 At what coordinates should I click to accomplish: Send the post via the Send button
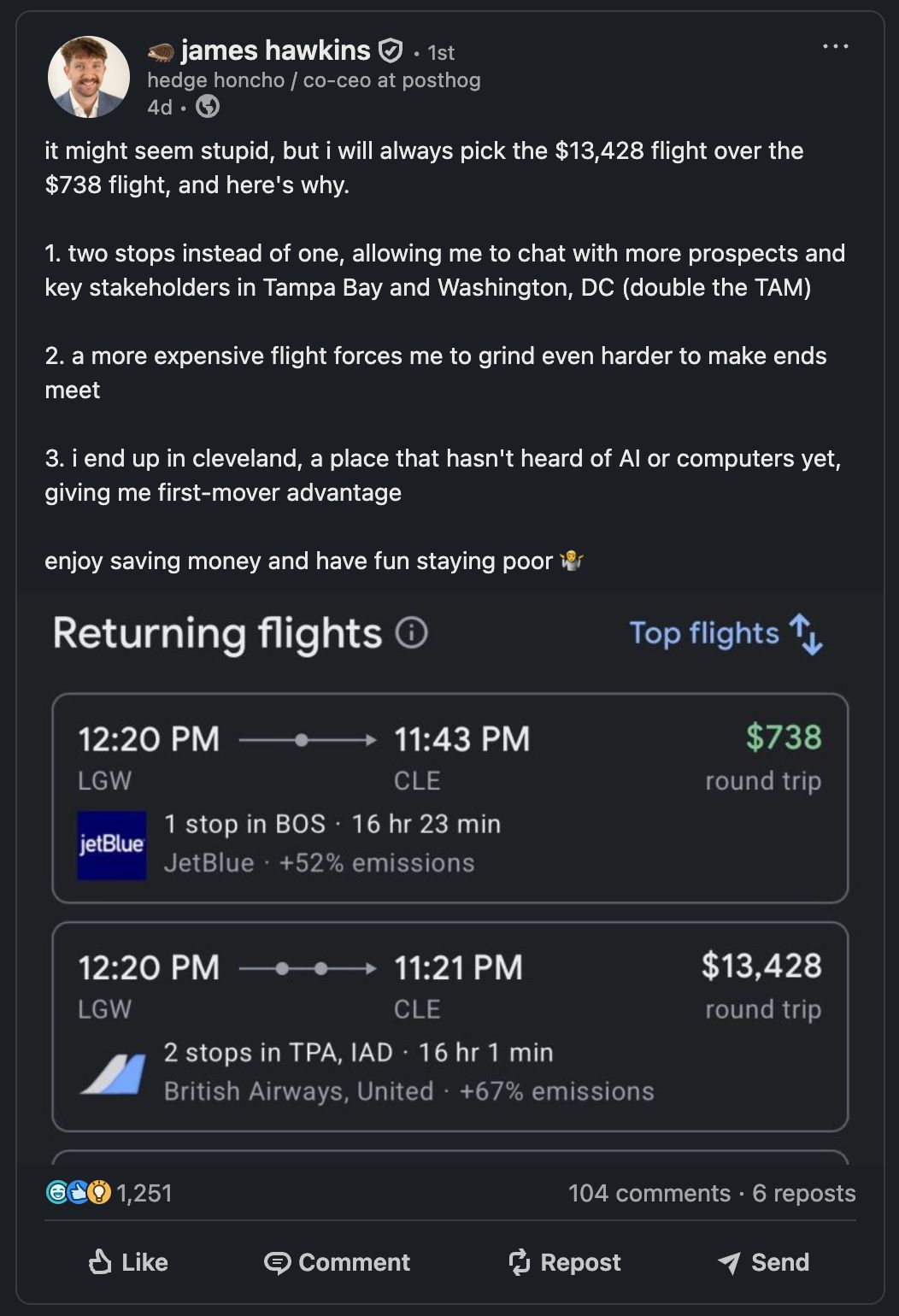pyautogui.click(x=763, y=1262)
